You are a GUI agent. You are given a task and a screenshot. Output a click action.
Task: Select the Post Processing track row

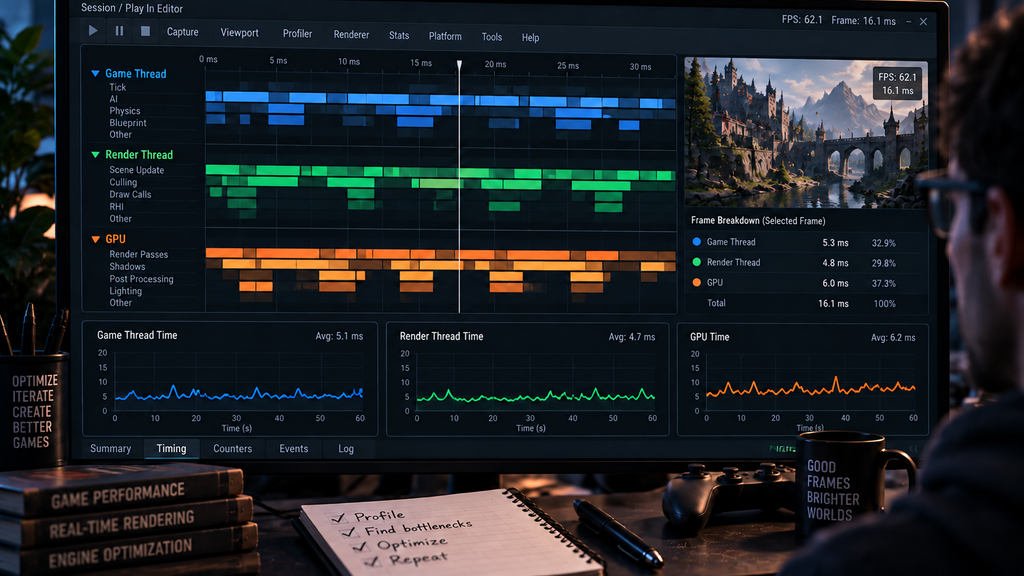click(141, 279)
